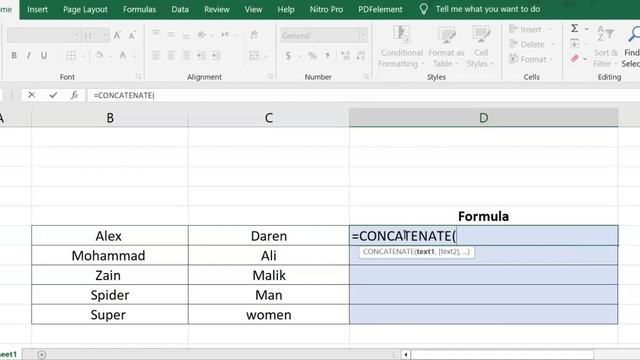The image size is (640, 360).
Task: Open the Page Layout tab
Action: pyautogui.click(x=85, y=9)
